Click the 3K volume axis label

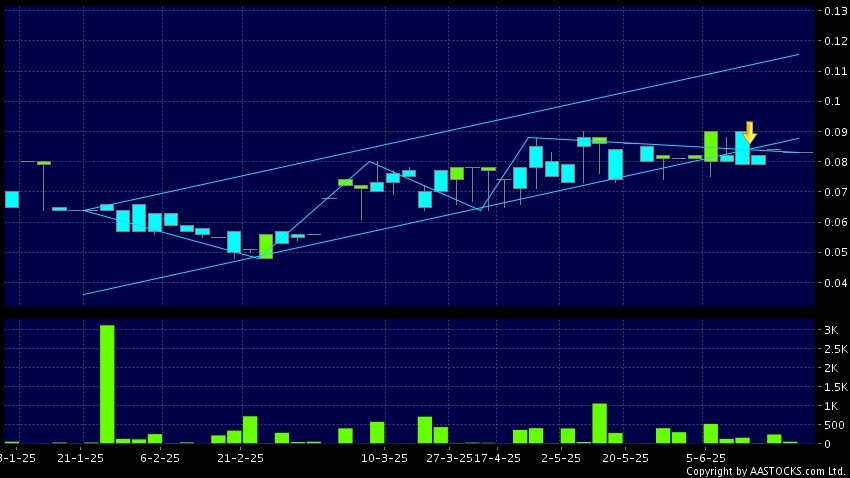(x=831, y=330)
